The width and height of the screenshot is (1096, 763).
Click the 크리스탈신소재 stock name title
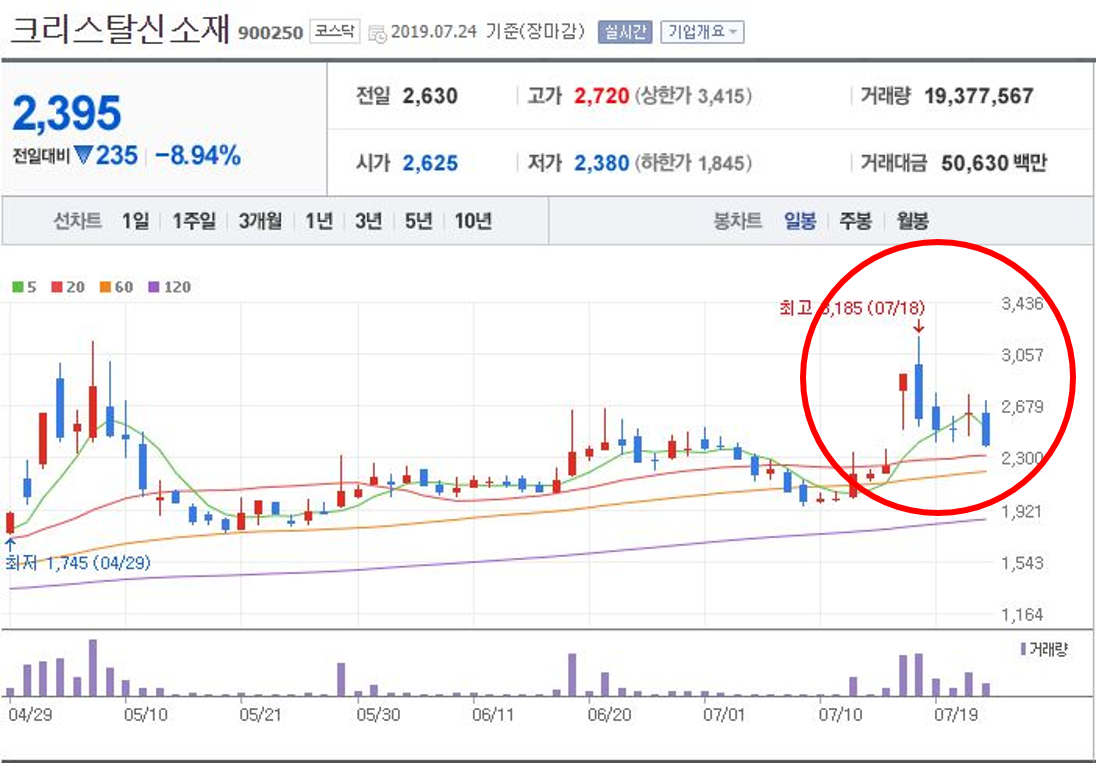(x=120, y=30)
